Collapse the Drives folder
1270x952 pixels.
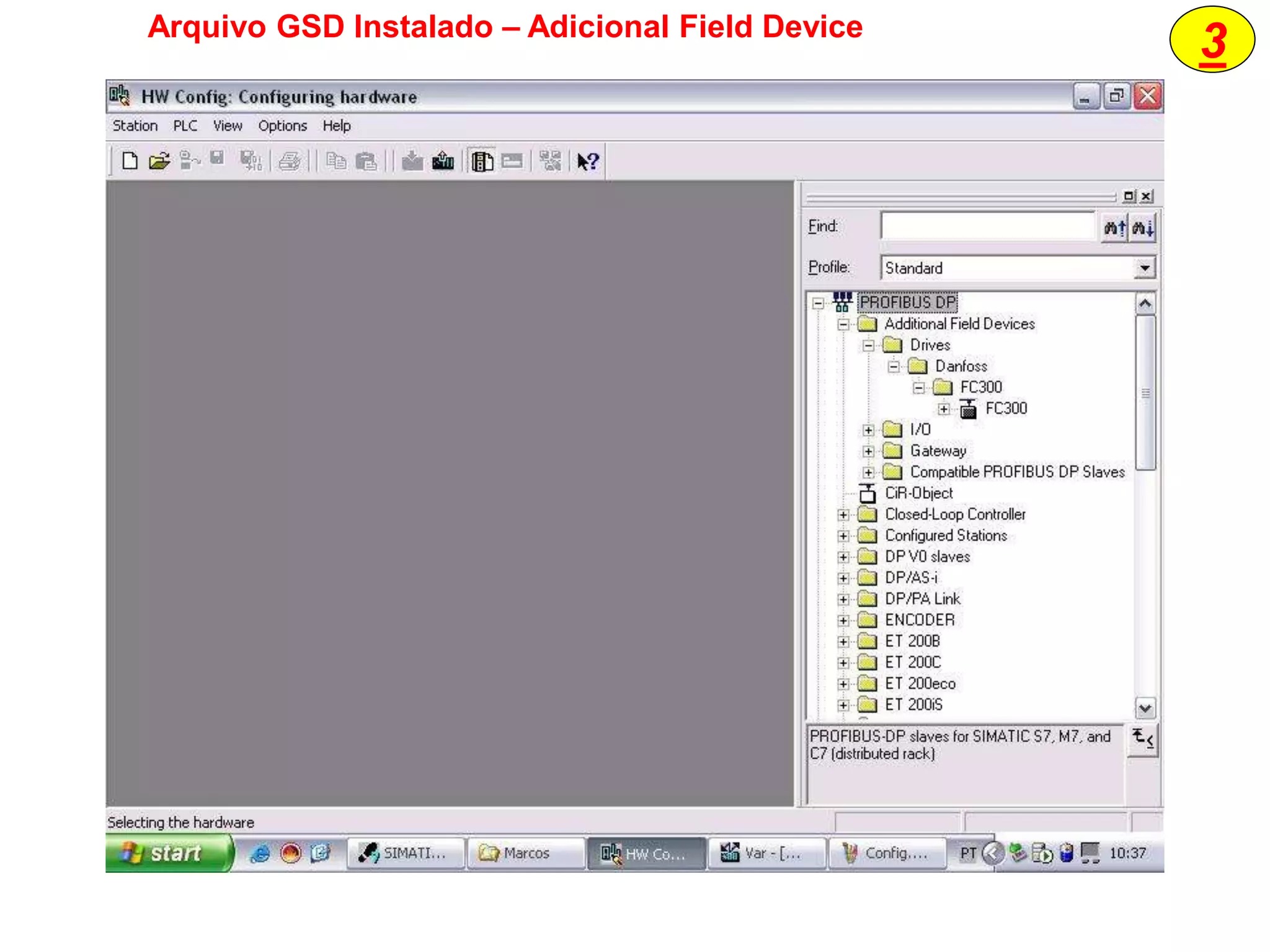pyautogui.click(x=869, y=345)
